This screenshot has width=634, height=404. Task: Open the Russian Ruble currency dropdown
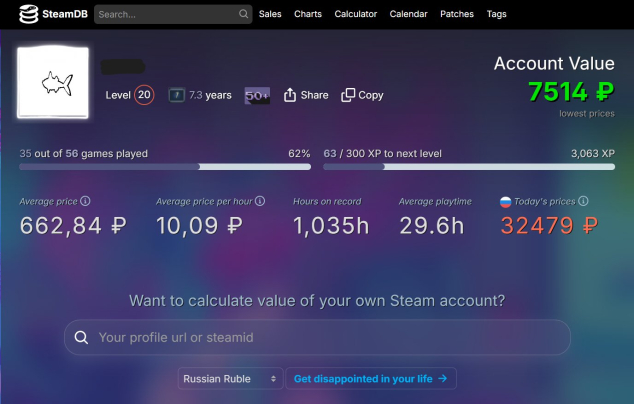point(230,379)
